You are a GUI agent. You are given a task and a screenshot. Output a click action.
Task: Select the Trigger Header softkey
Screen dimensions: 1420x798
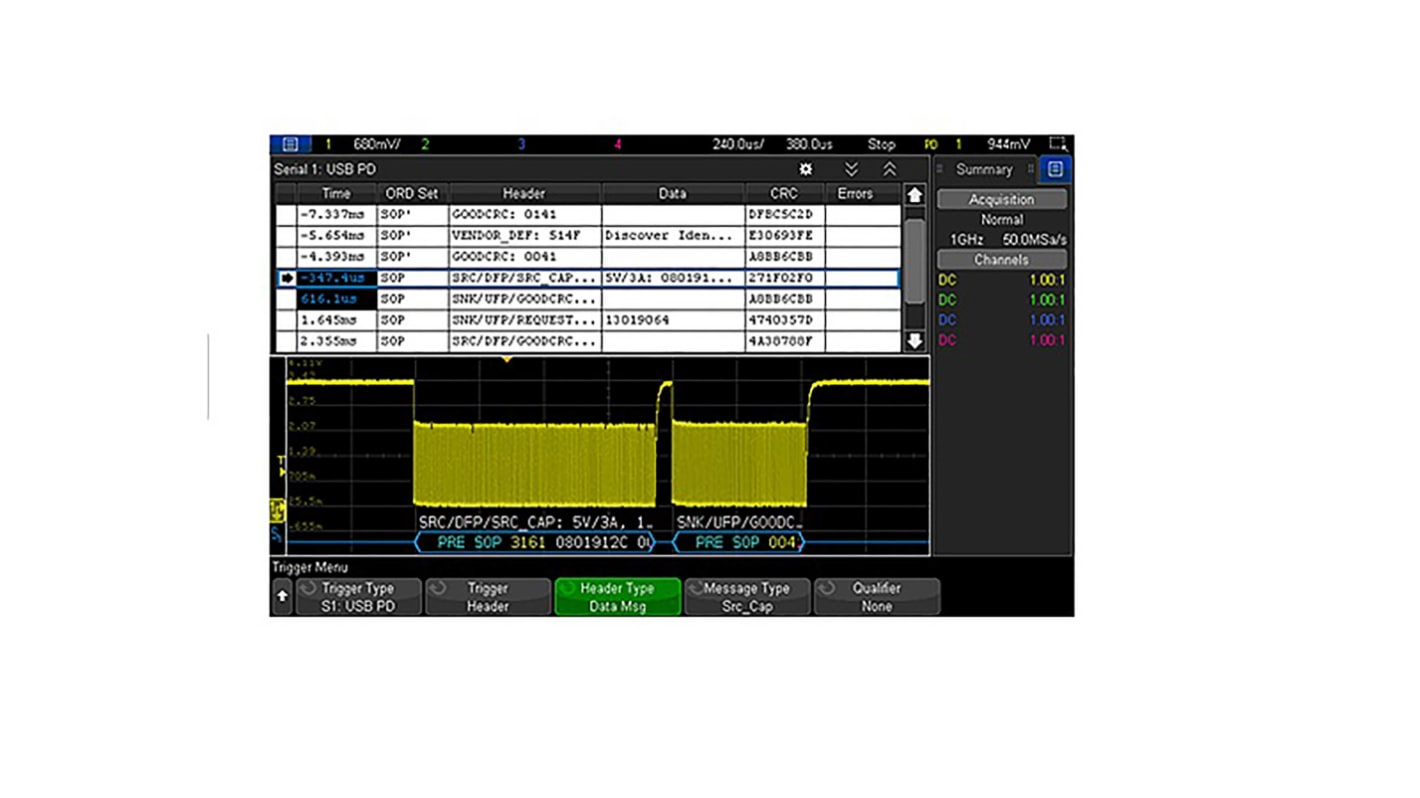tap(488, 597)
